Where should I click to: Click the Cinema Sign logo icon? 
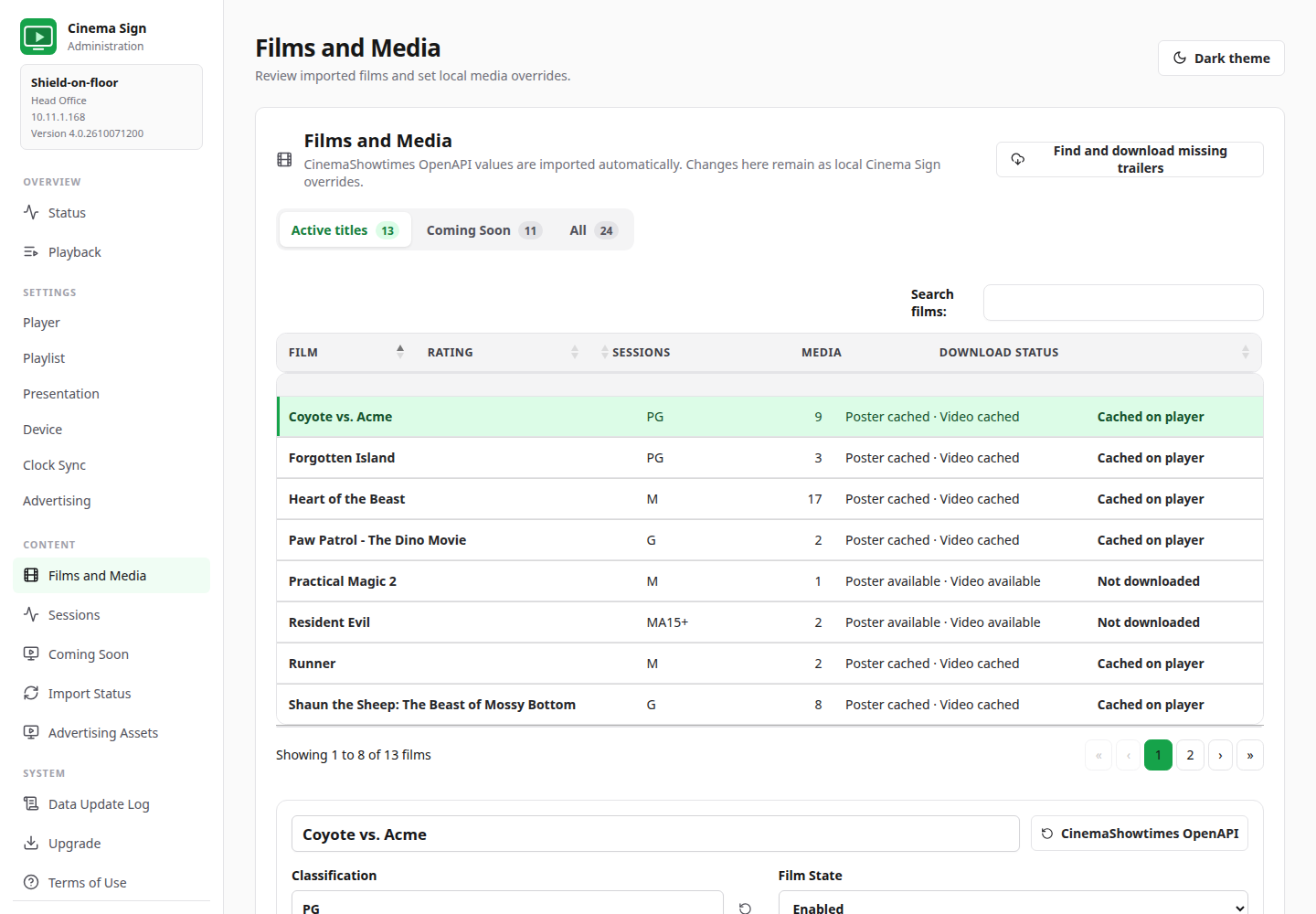click(38, 37)
